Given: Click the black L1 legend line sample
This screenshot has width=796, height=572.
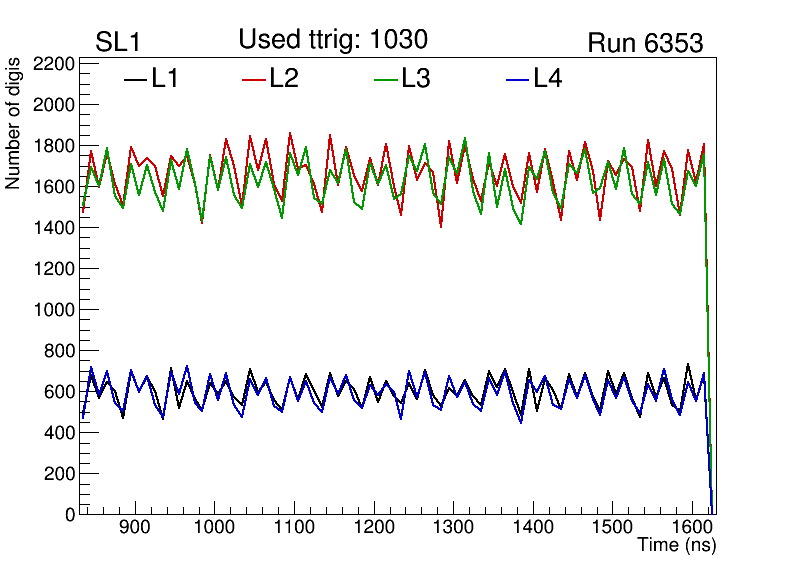Looking at the screenshot, I should click(x=134, y=80).
